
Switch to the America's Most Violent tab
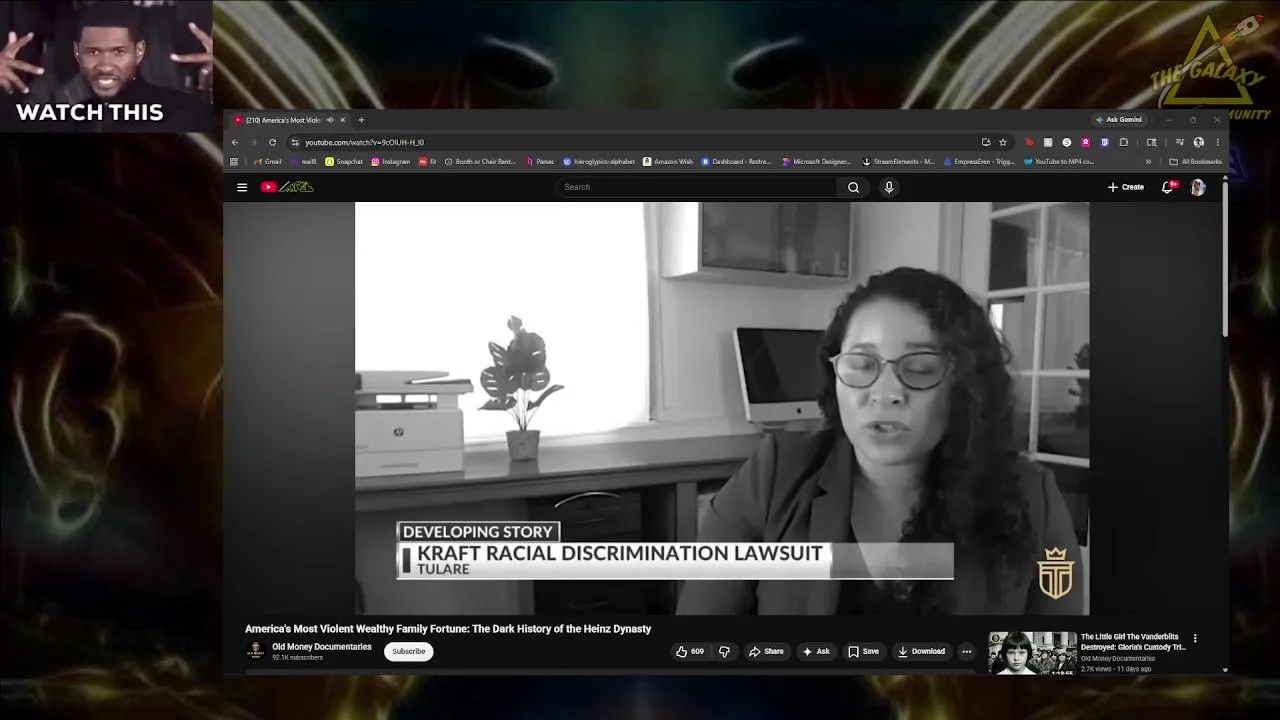[x=286, y=120]
